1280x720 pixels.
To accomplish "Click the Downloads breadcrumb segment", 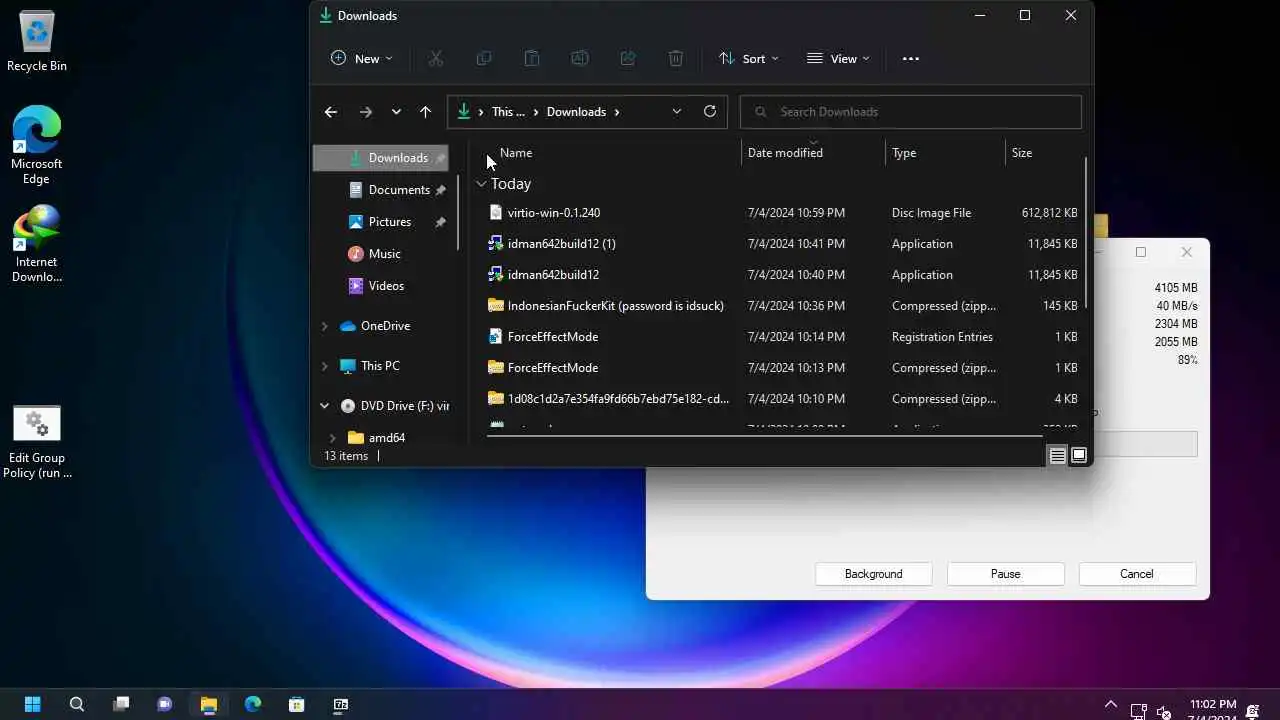I will [x=576, y=112].
